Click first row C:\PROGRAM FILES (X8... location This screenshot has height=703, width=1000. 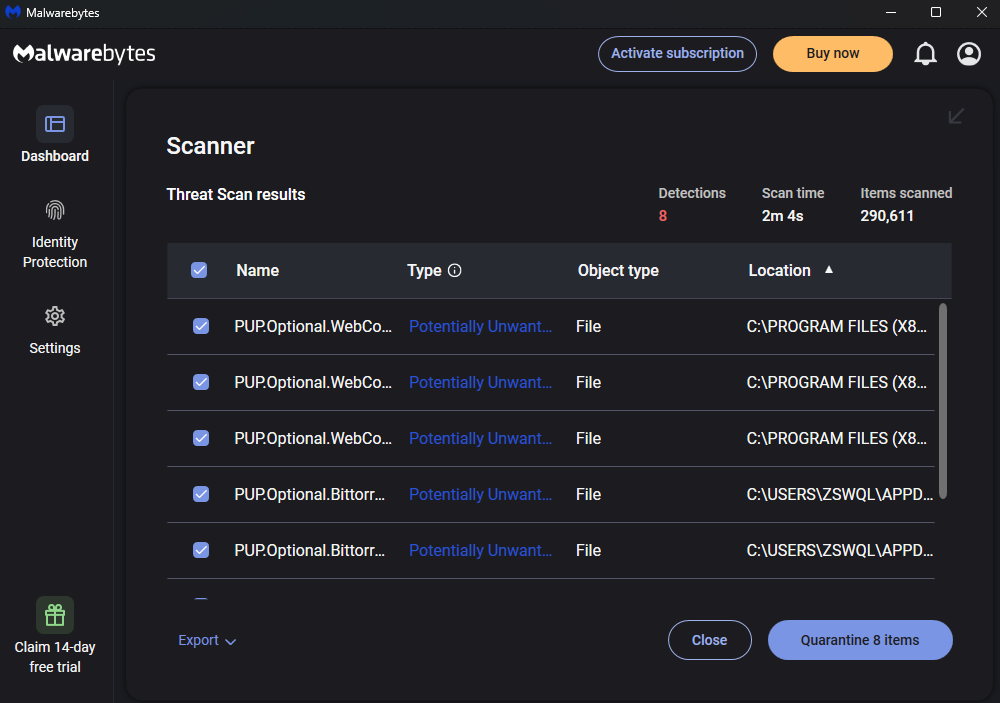[837, 327]
